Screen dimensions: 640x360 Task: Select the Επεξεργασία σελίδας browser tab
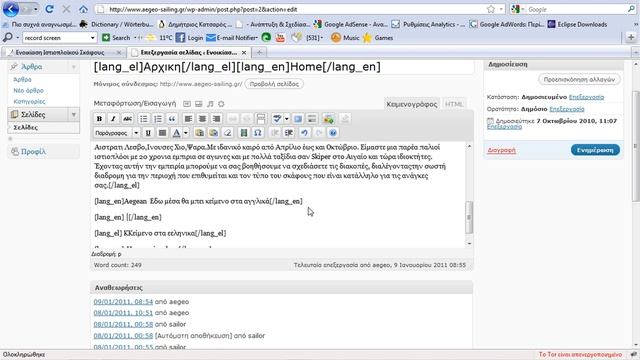coord(189,52)
